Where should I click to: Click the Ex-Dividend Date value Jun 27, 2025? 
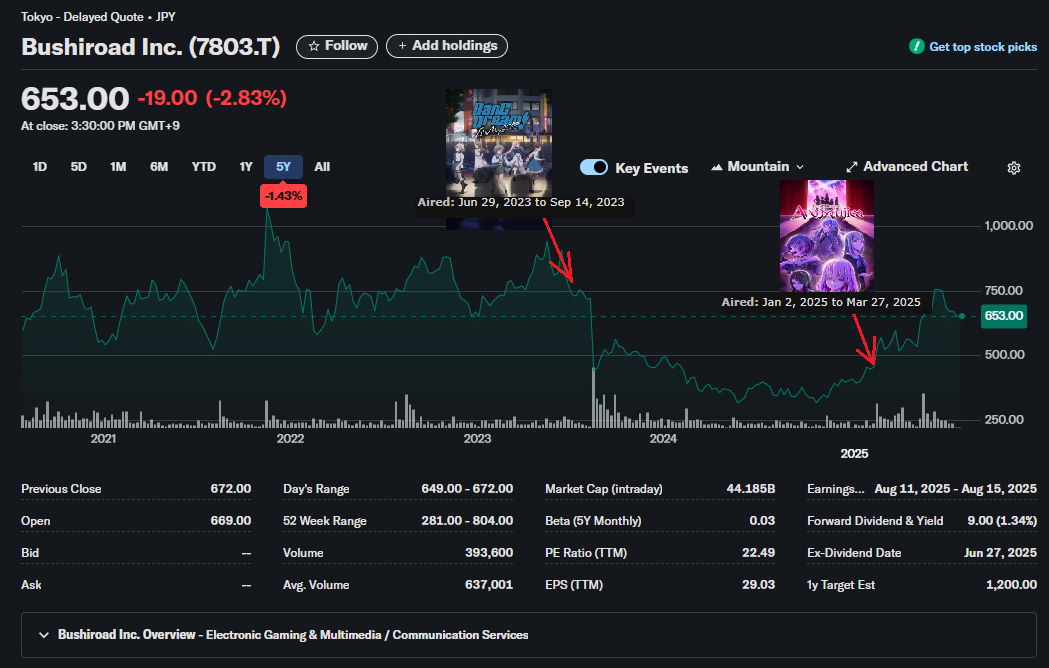[x=1000, y=553]
